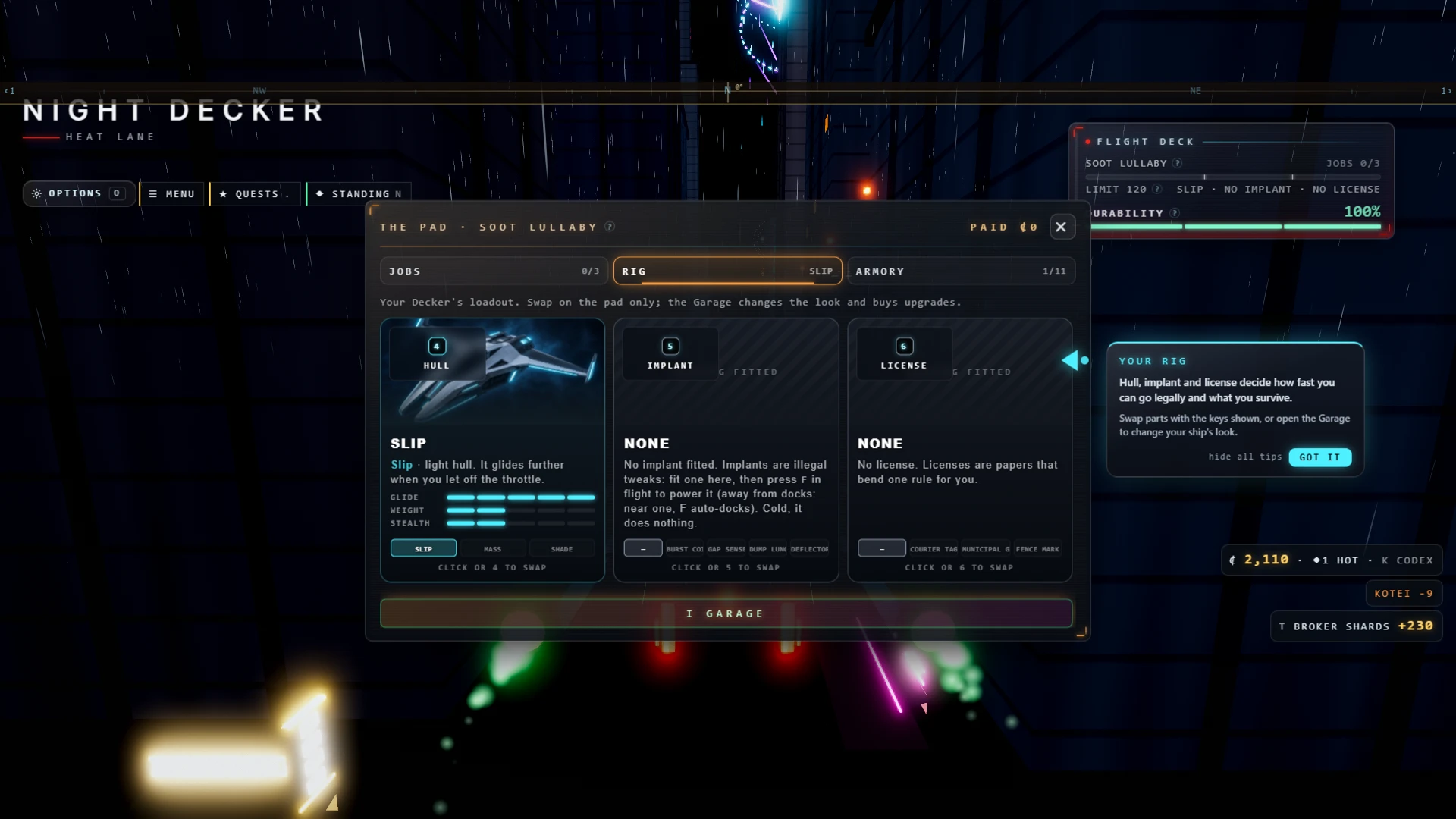Close The Pad dialog with X
1456x819 pixels.
coord(1062,227)
